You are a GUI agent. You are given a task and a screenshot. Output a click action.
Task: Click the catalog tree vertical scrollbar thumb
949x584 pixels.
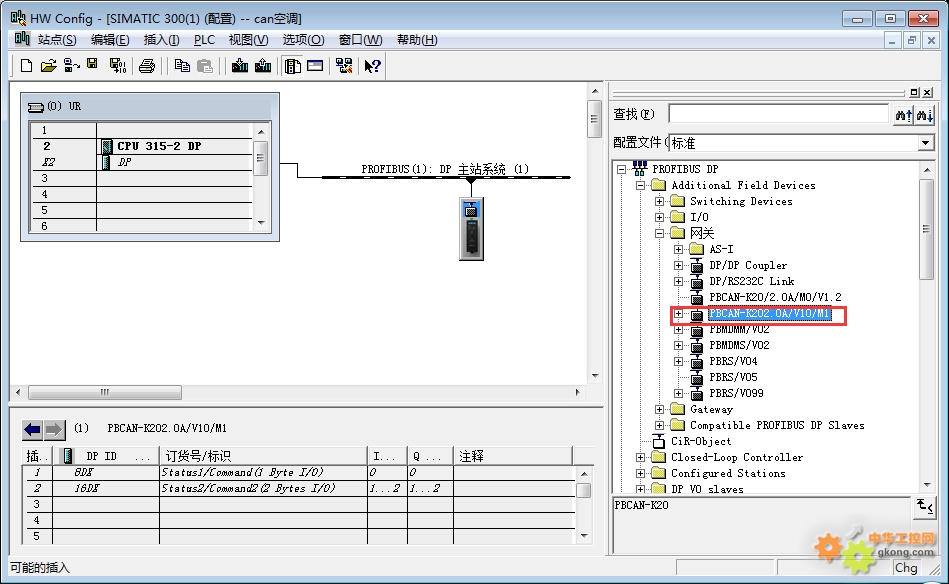(x=927, y=229)
